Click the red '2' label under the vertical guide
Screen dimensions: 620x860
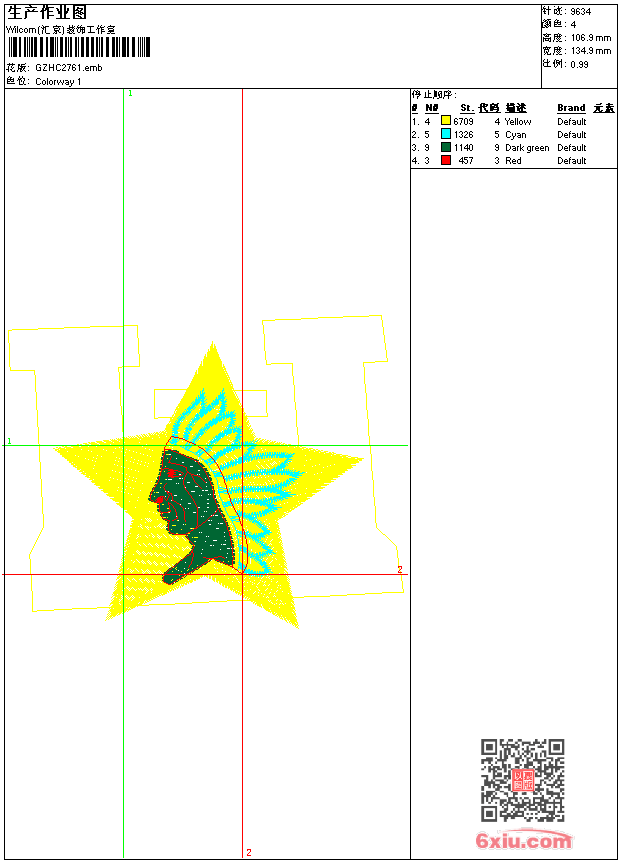(249, 852)
